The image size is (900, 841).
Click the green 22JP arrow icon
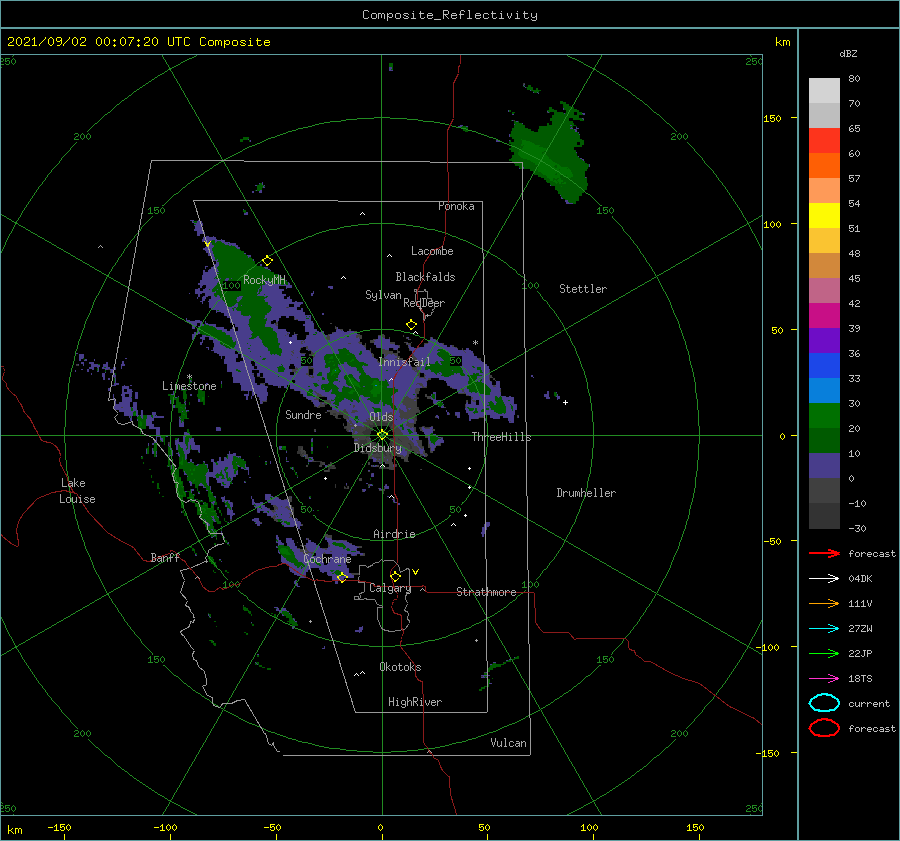click(x=824, y=653)
